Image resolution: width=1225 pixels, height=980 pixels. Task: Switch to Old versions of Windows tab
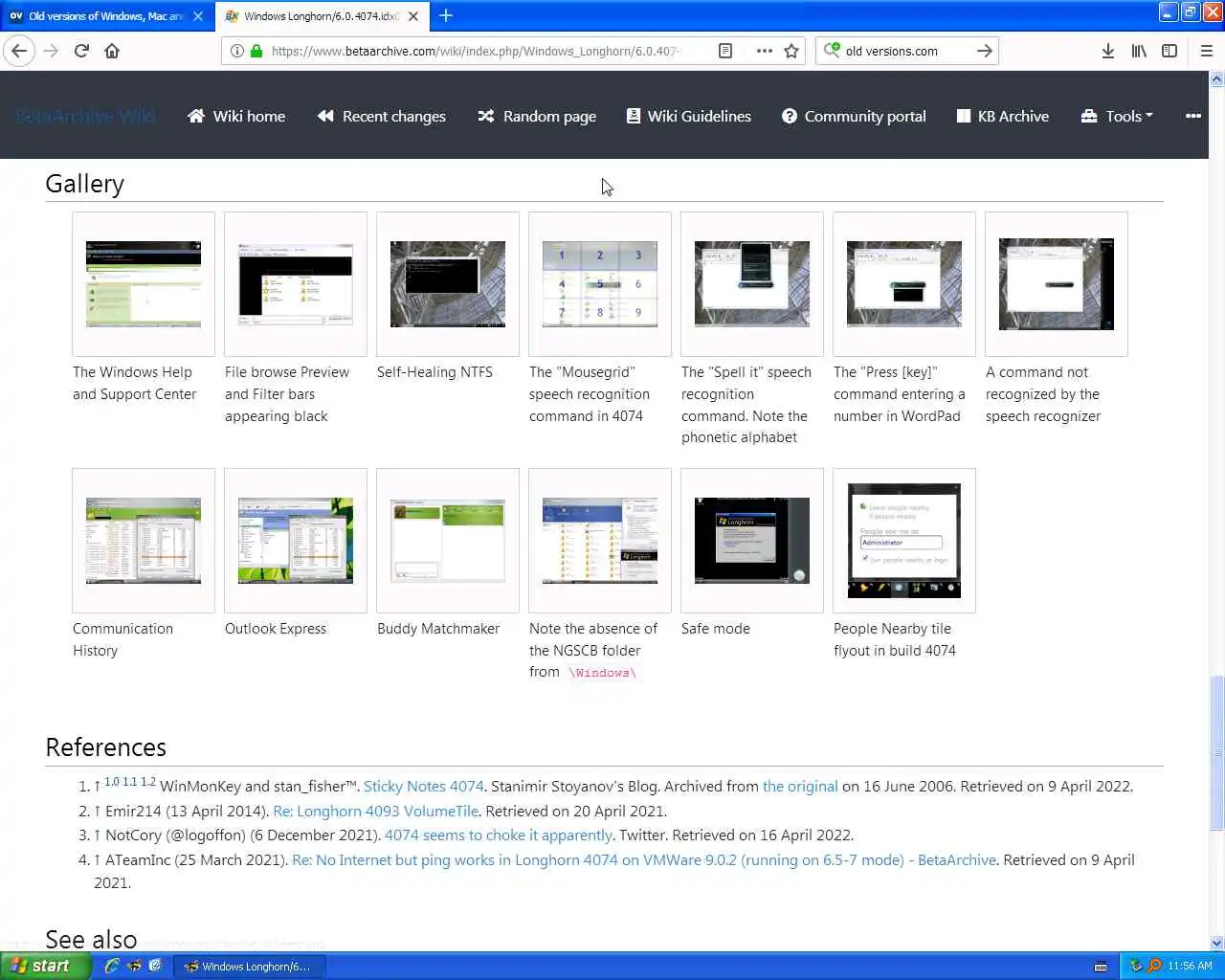[x=106, y=16]
